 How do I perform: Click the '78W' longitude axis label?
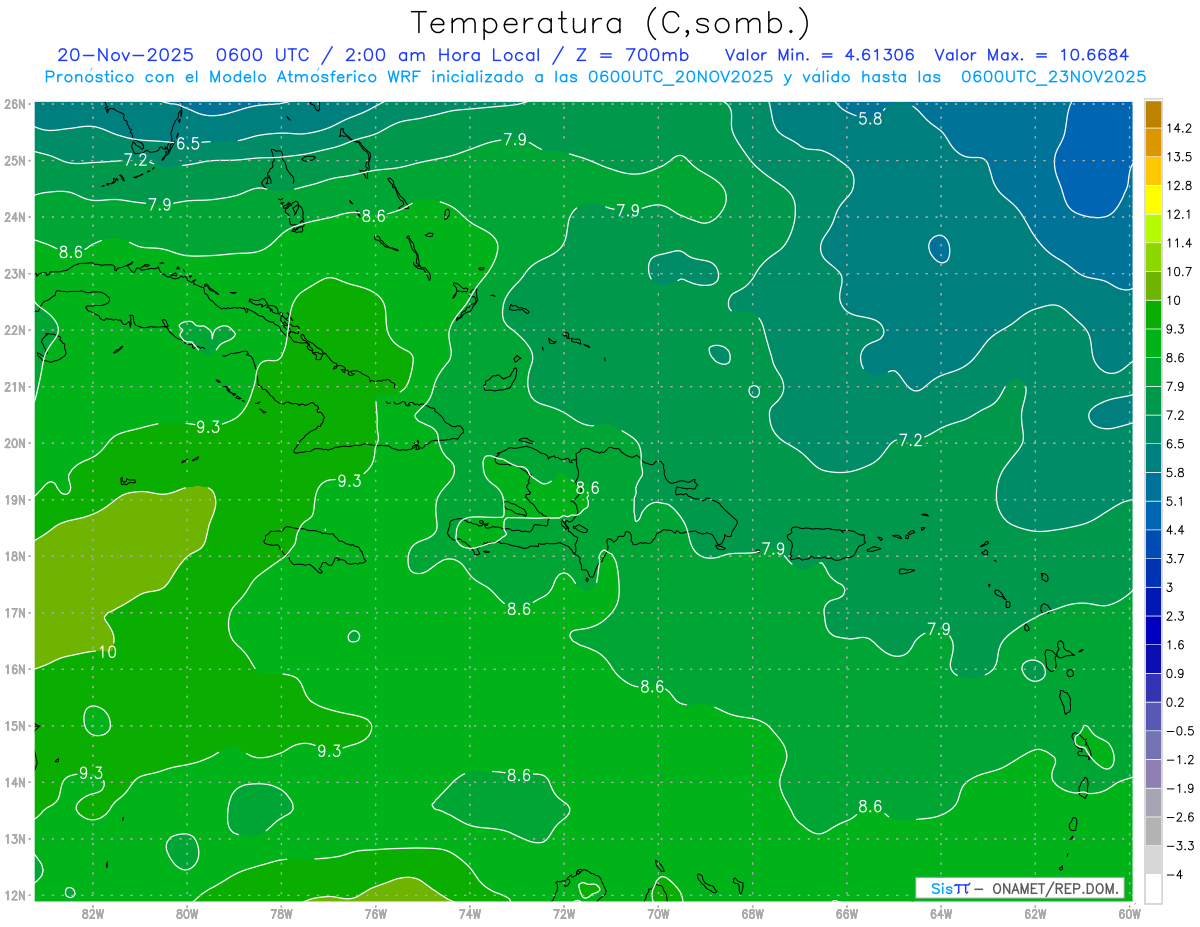[x=281, y=912]
